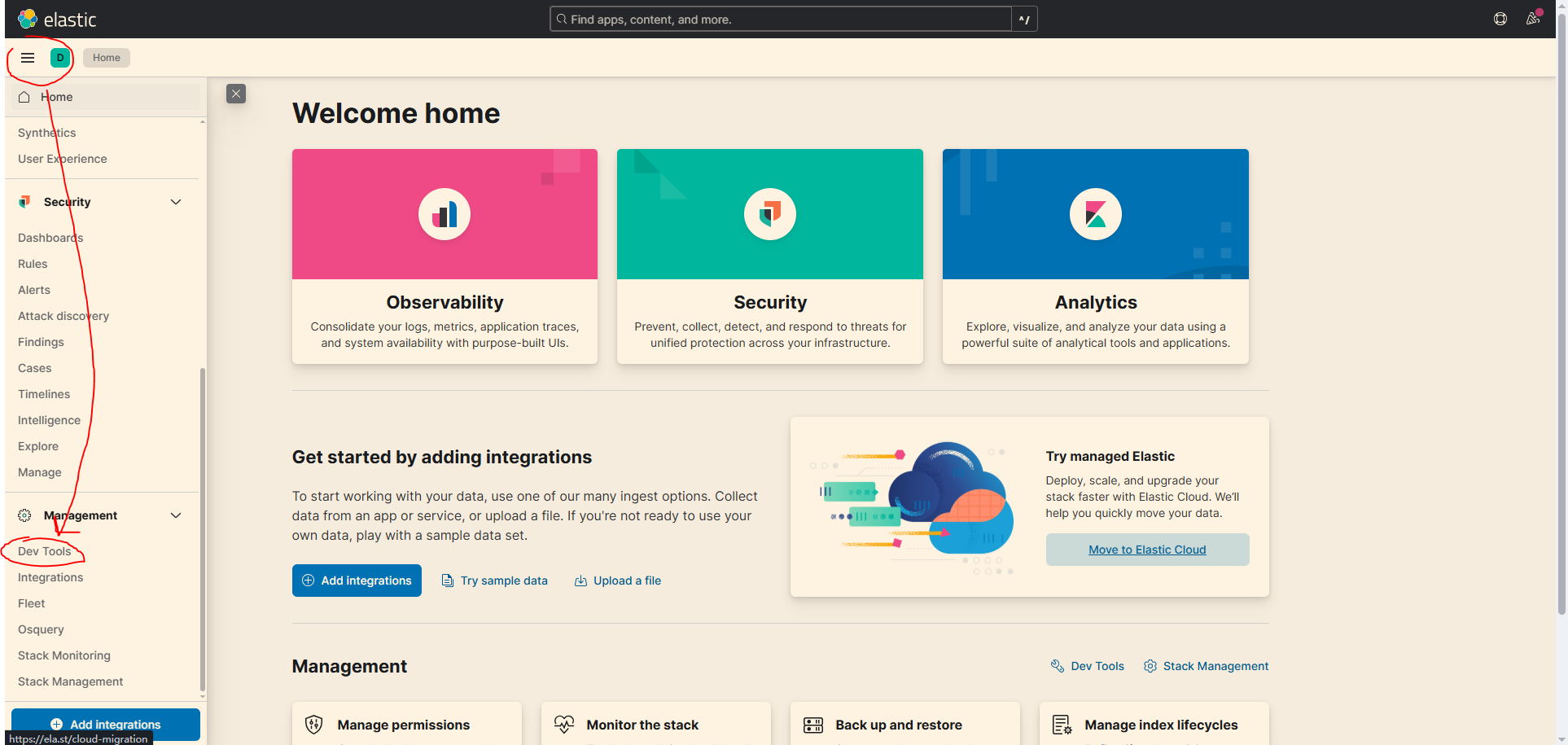The image size is (1568, 745).
Task: Click the Security shield icon in the sidebar
Action: coord(24,202)
